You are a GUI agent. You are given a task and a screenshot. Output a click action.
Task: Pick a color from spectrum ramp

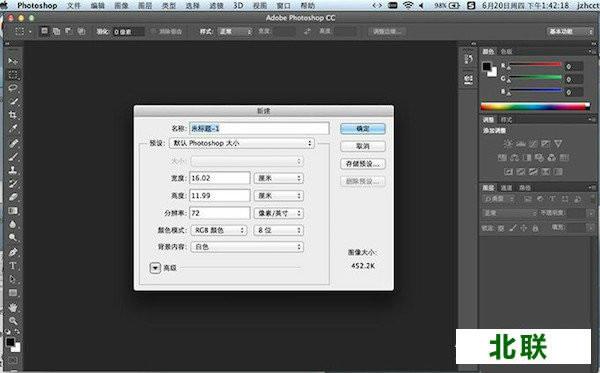point(535,107)
